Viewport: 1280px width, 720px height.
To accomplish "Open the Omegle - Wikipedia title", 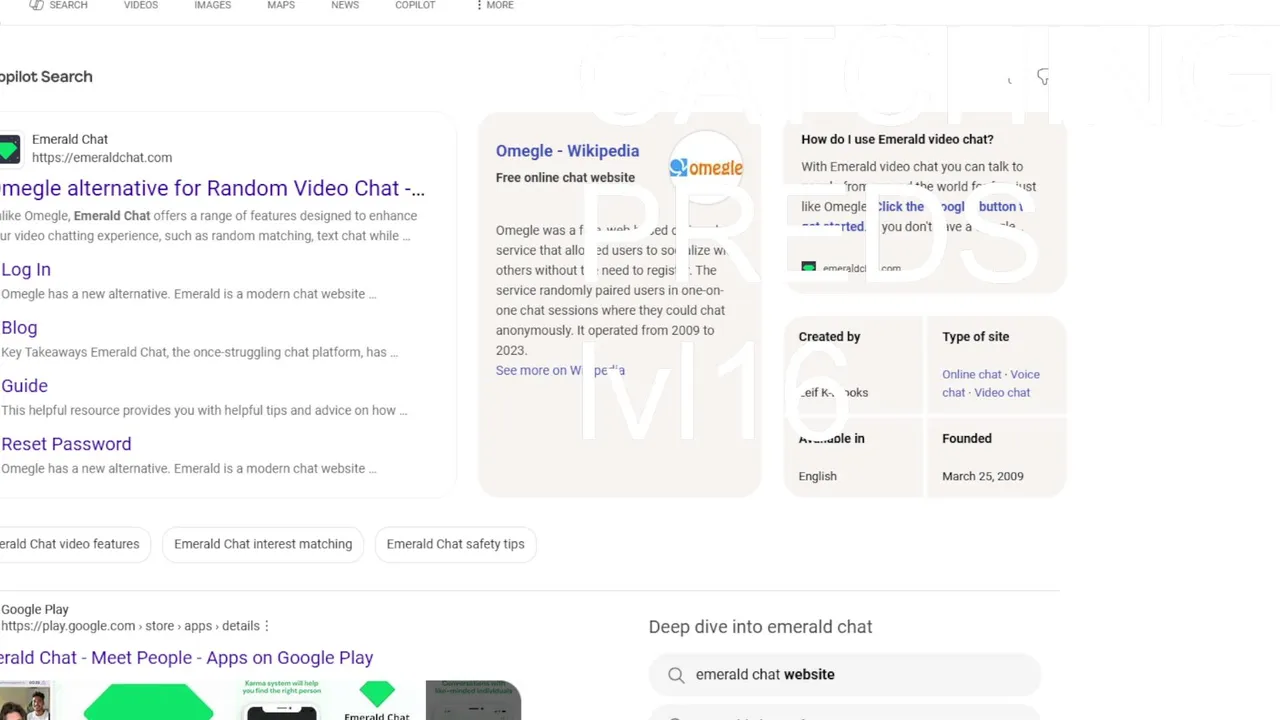I will 567,150.
